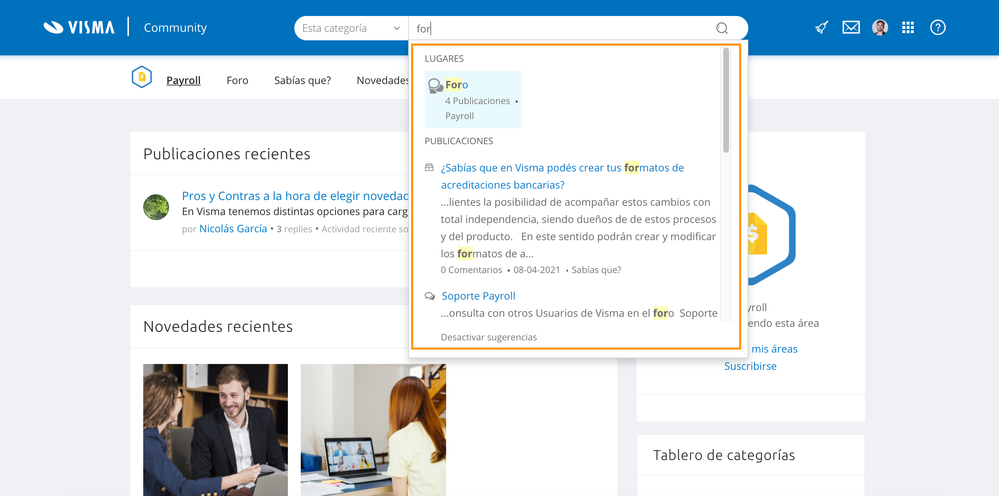999x496 pixels.
Task: Select the Novedades navigation tab
Action: click(x=382, y=80)
